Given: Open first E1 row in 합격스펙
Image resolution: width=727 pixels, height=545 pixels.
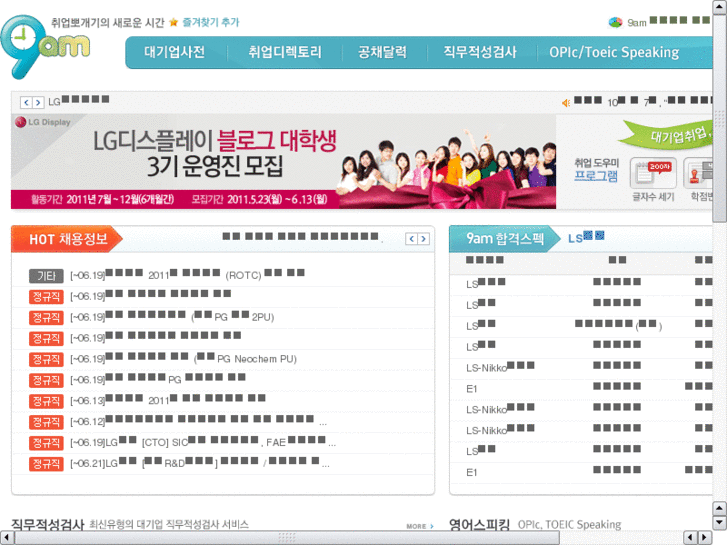Looking at the screenshot, I should [x=472, y=389].
